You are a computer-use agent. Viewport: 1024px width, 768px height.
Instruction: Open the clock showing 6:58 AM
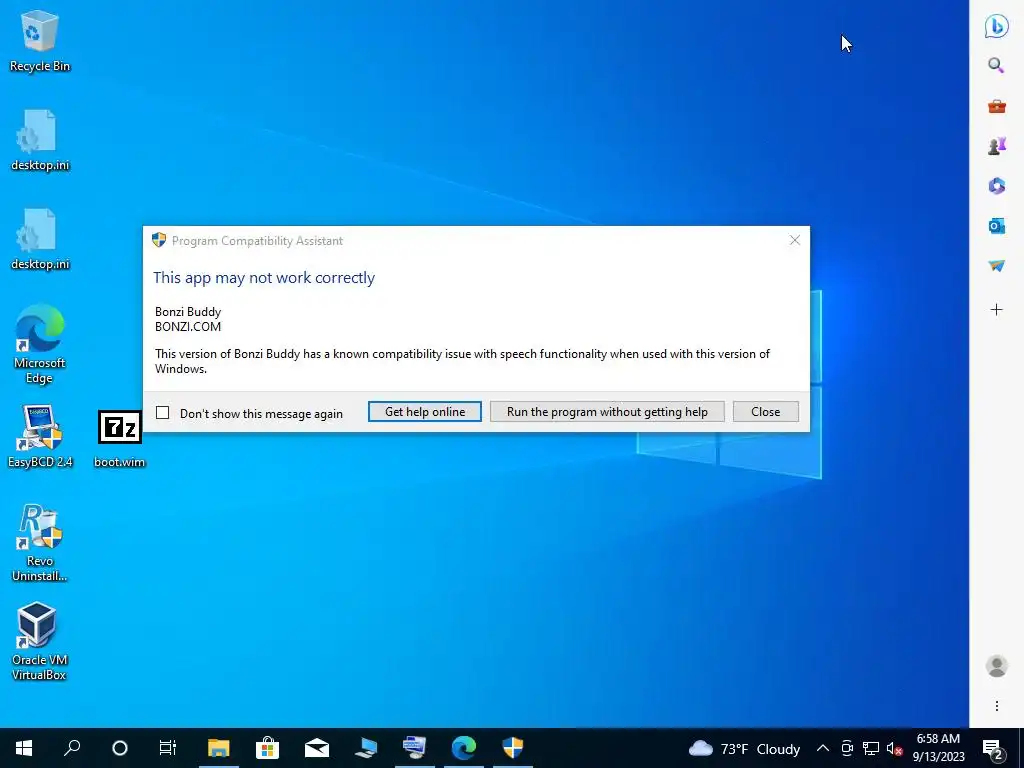938,748
